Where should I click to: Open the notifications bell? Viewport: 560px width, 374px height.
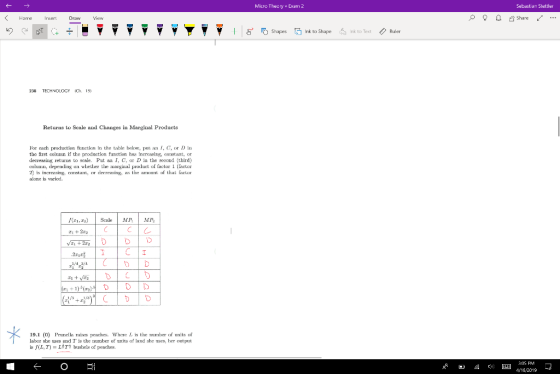coord(498,18)
